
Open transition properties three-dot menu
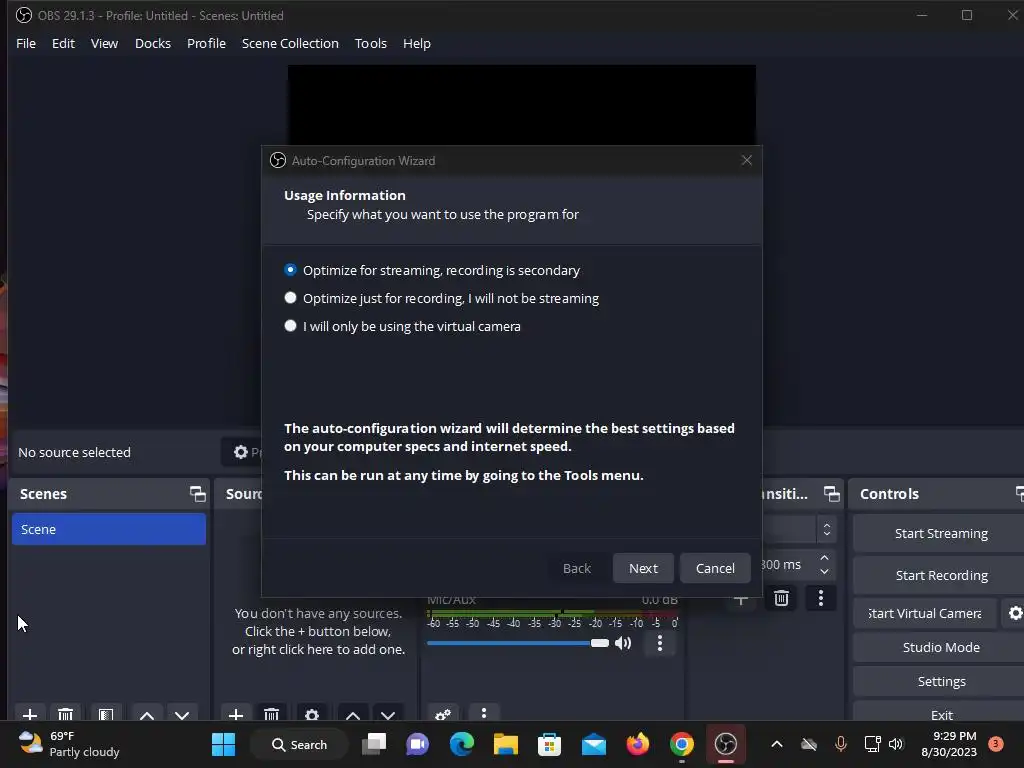821,598
